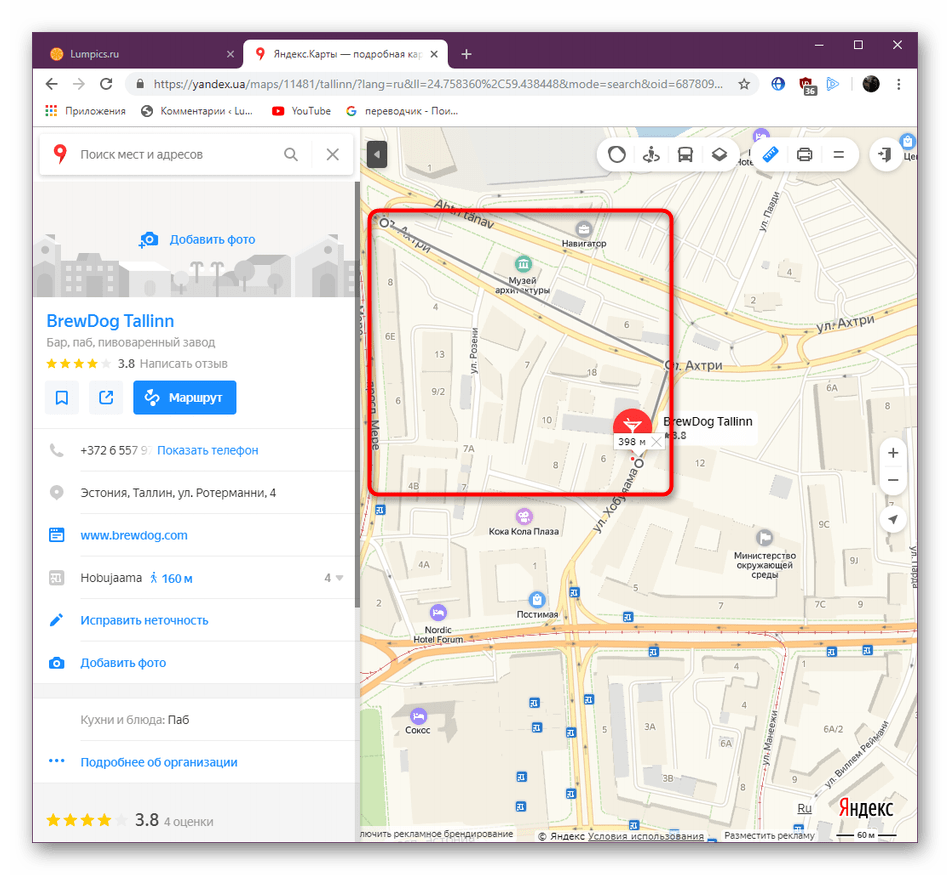Screen dimensions: 950x875
Task: Click the Министерство окружающей среды marker
Action: (x=765, y=537)
